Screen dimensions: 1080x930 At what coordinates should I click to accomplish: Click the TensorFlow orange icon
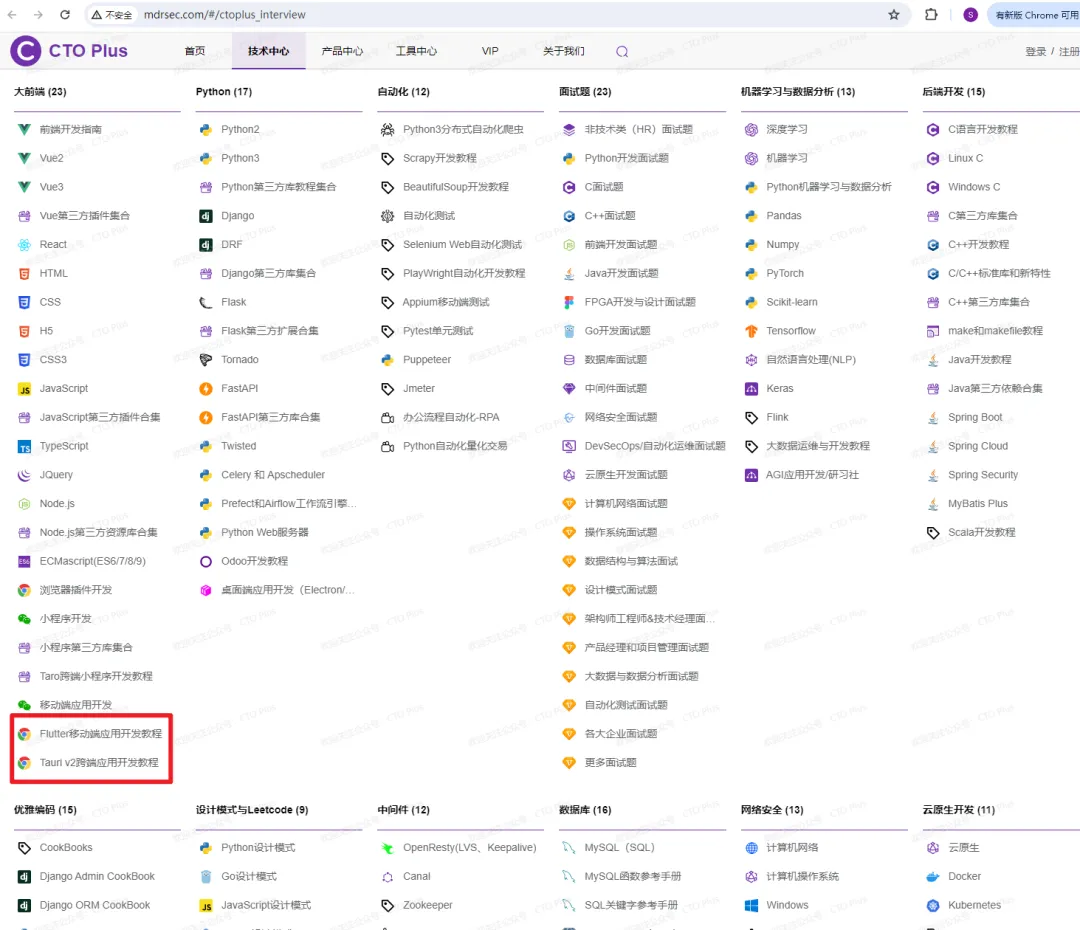click(x=751, y=331)
